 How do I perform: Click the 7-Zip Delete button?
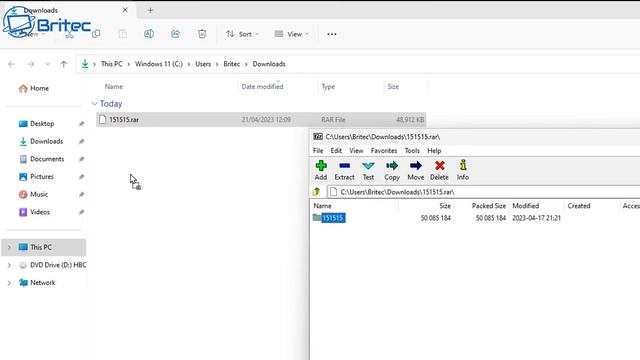pos(439,170)
